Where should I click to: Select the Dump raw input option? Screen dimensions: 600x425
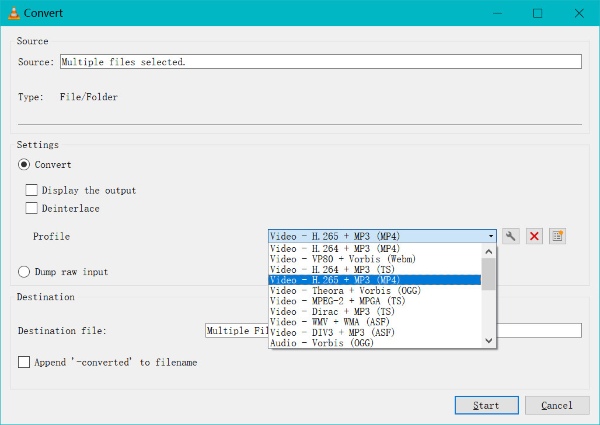tap(25, 272)
